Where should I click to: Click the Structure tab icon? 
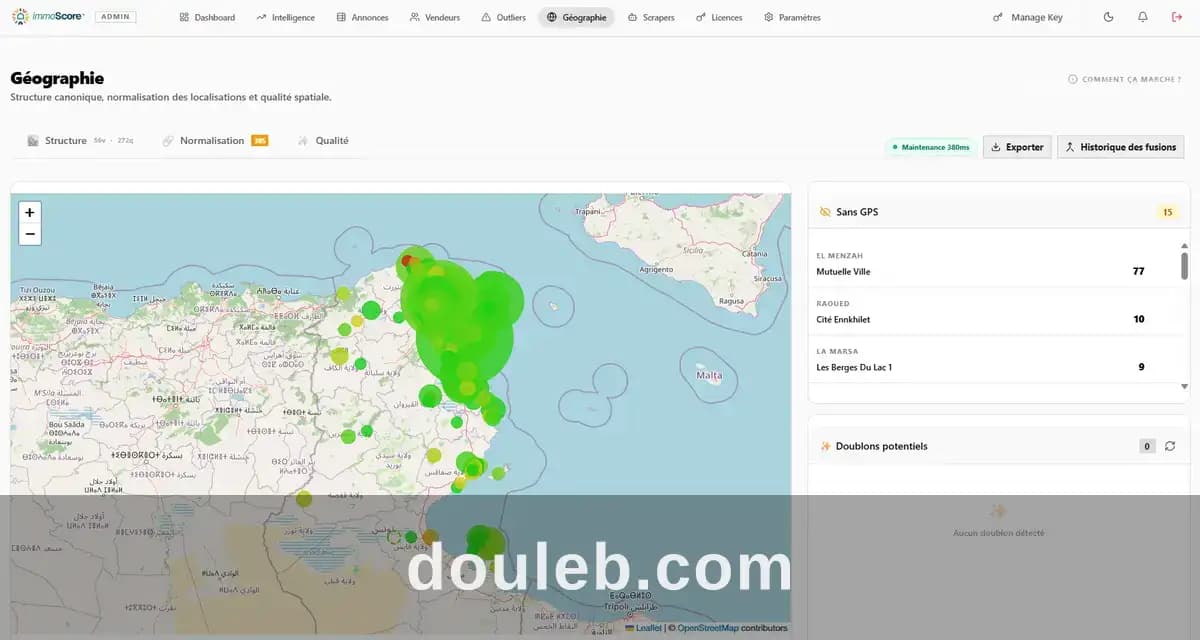[33, 141]
